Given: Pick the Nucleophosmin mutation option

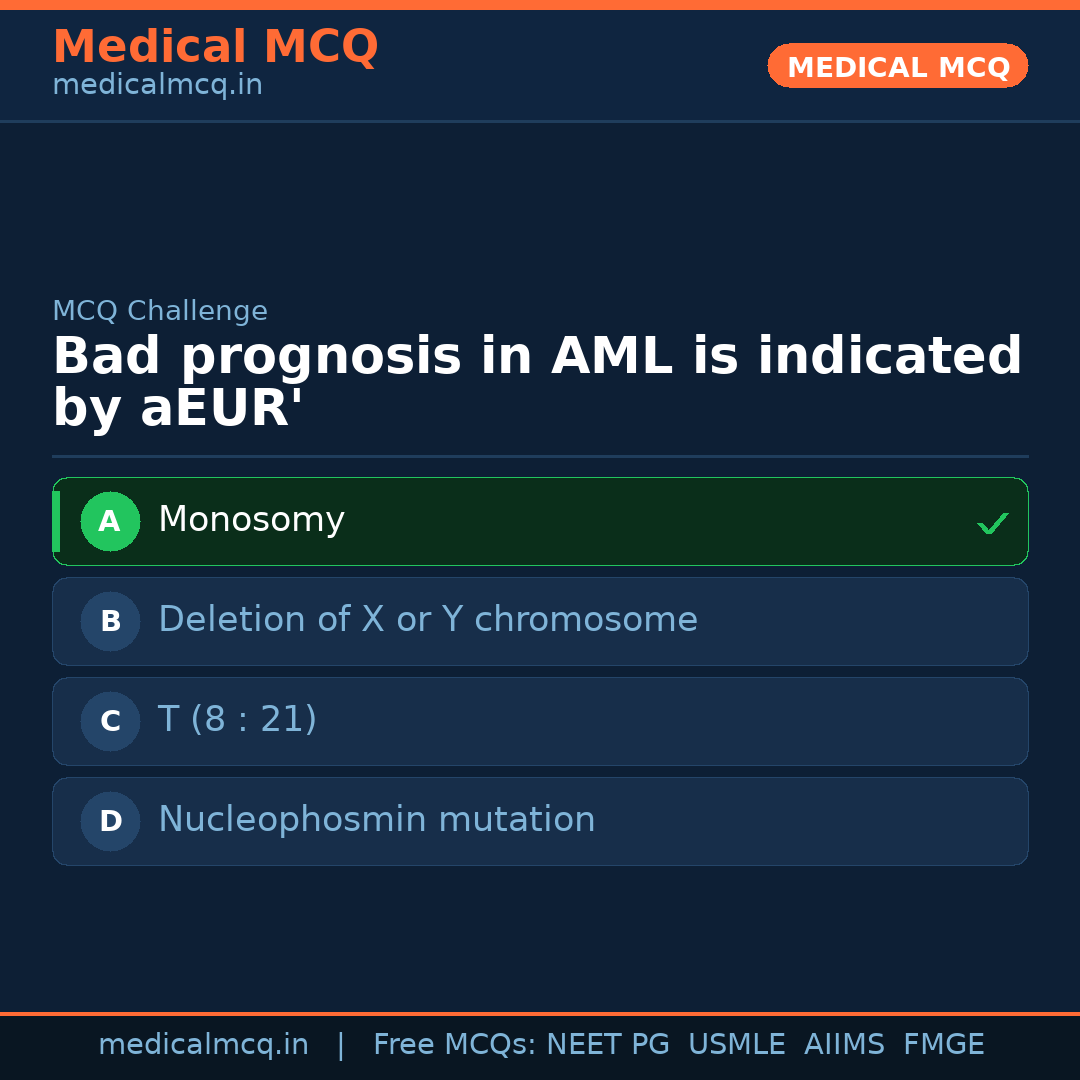Looking at the screenshot, I should point(376,820).
